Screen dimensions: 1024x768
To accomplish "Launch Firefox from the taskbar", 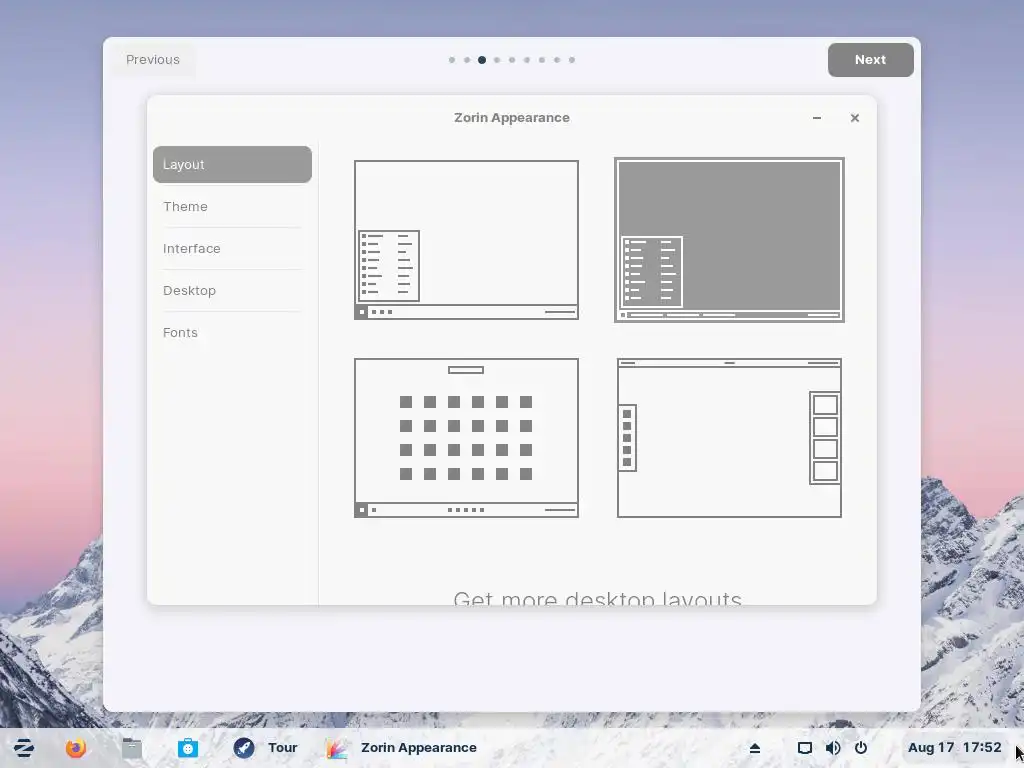I will pyautogui.click(x=76, y=748).
